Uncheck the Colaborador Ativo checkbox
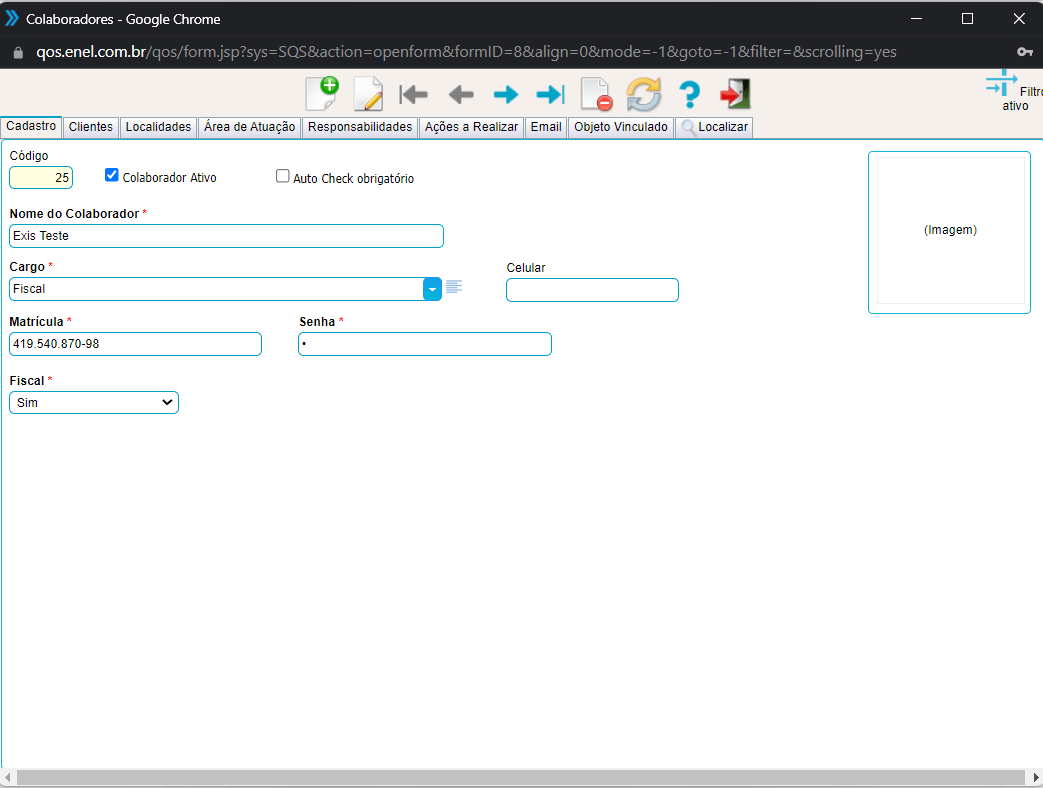Image resolution: width=1043 pixels, height=788 pixels. [112, 175]
